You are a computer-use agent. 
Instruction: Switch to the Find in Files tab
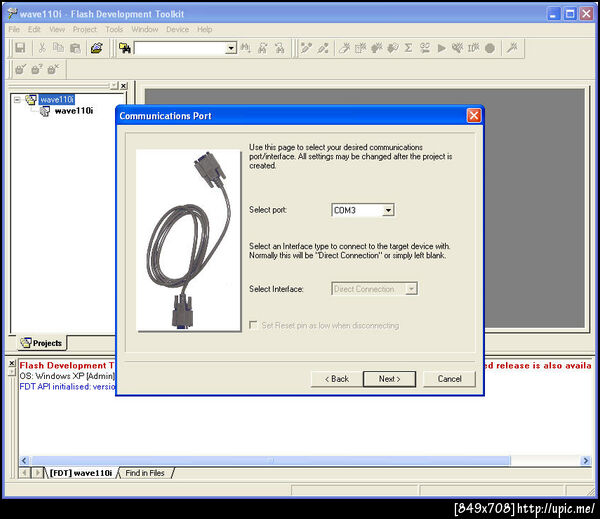145,473
